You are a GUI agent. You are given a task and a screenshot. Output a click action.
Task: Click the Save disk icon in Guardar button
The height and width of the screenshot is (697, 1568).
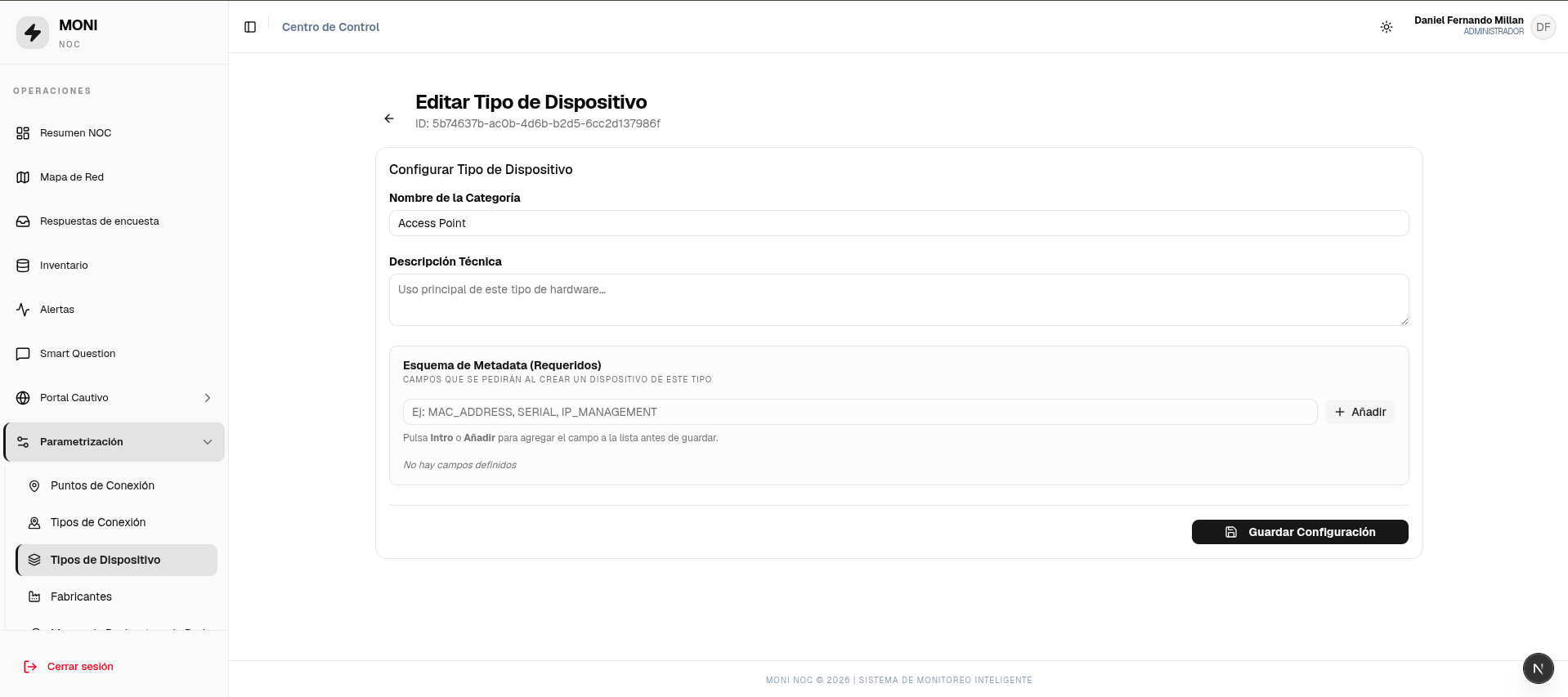click(1231, 532)
